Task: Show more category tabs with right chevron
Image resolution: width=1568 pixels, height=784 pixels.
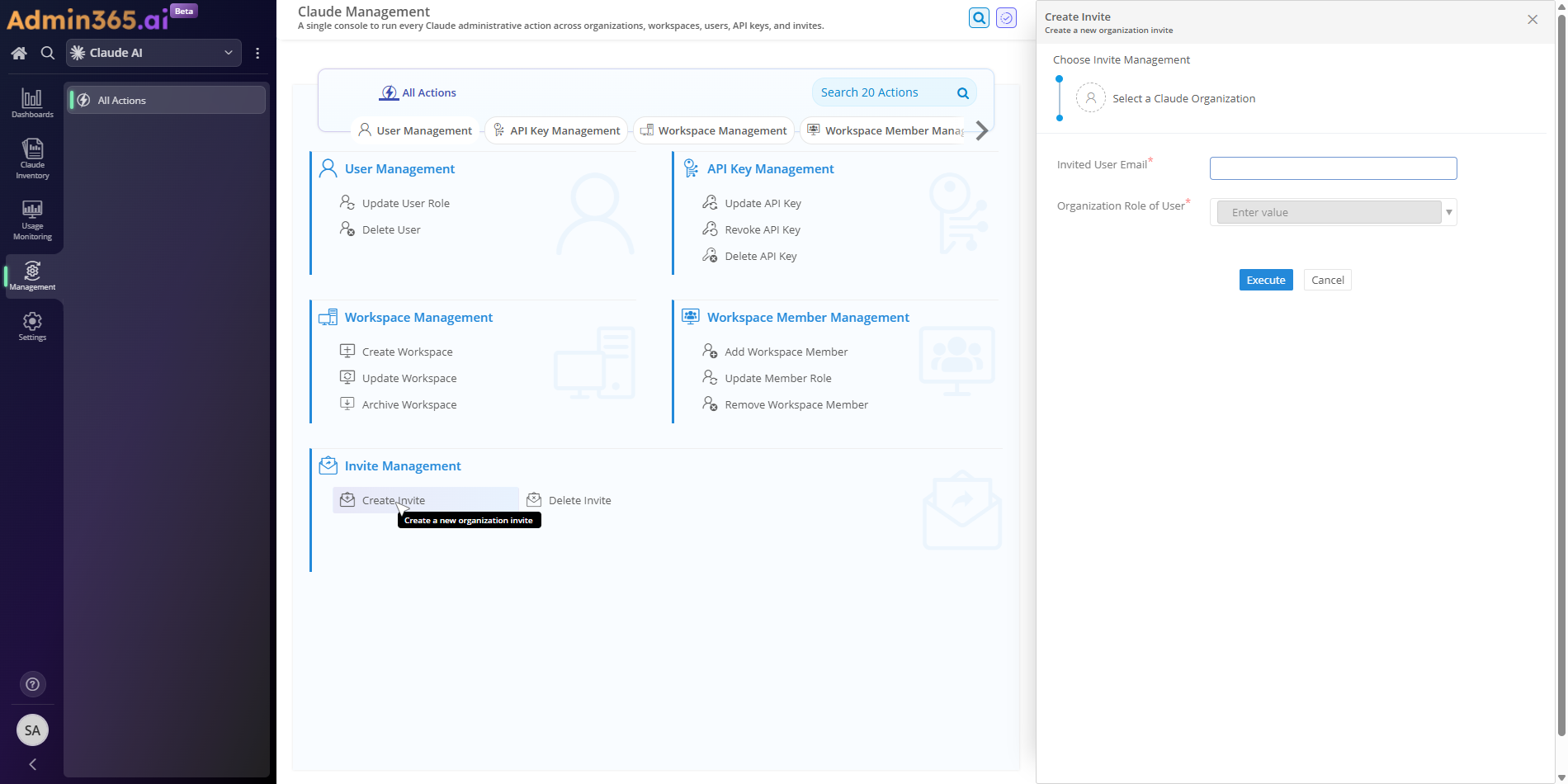Action: (x=981, y=130)
